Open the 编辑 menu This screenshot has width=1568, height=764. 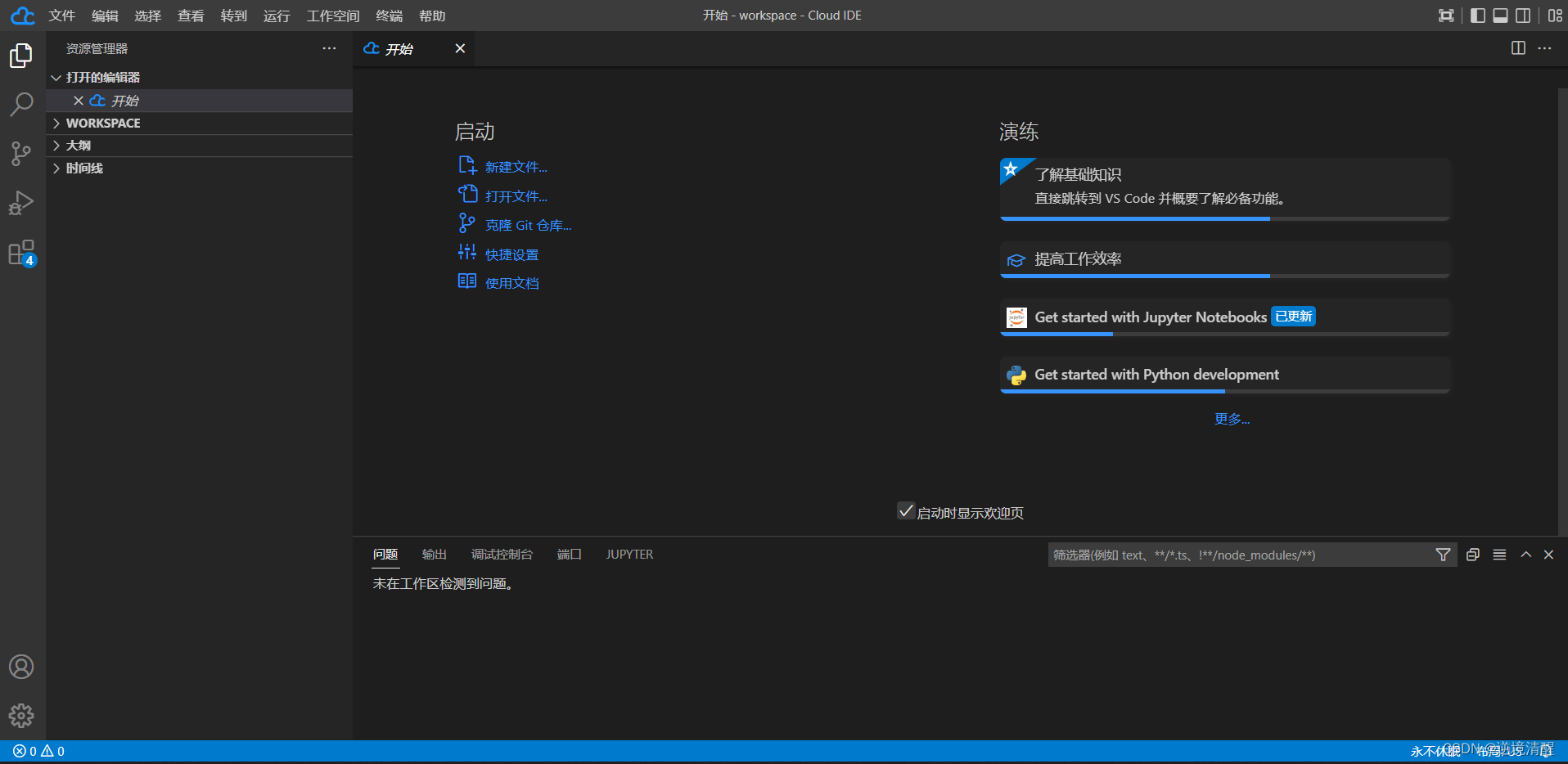point(105,16)
